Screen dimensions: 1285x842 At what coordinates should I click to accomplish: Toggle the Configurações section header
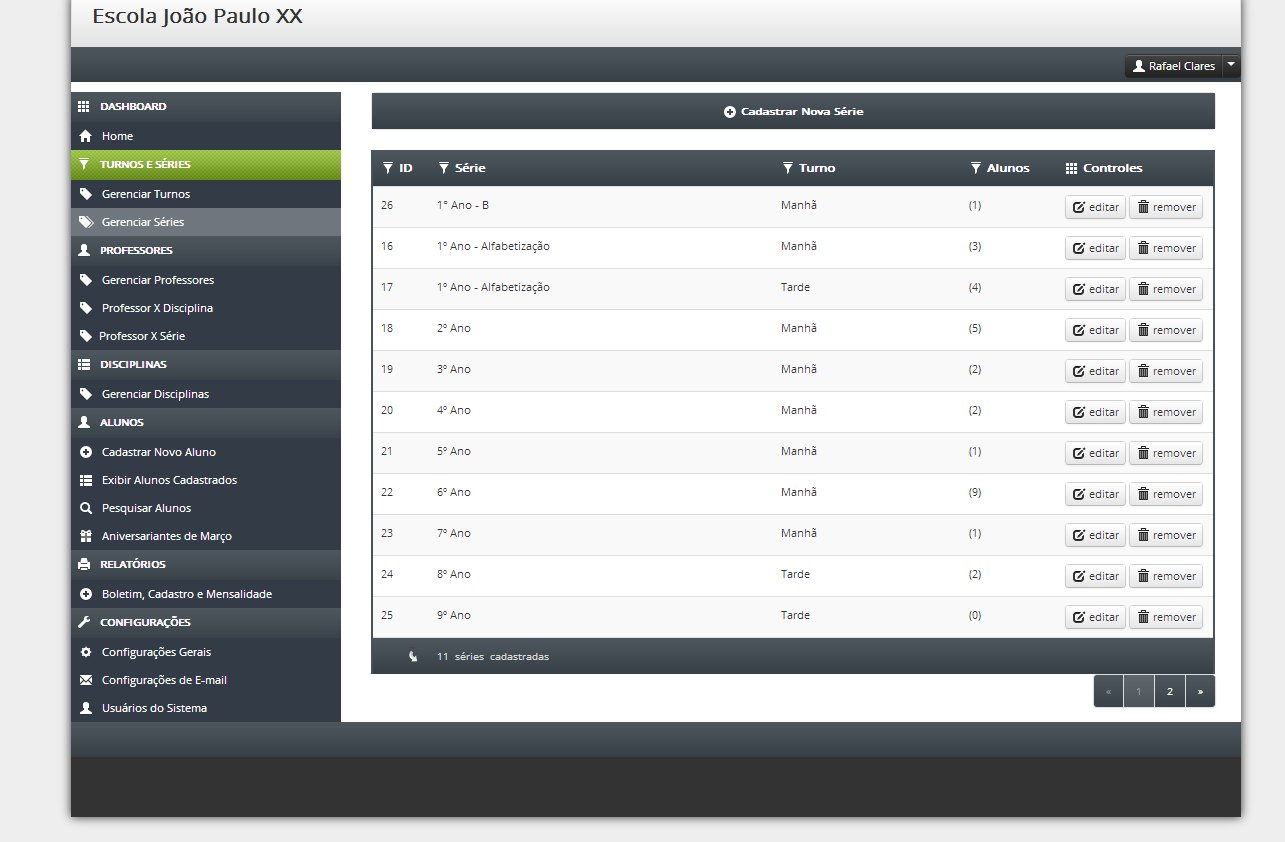[206, 622]
